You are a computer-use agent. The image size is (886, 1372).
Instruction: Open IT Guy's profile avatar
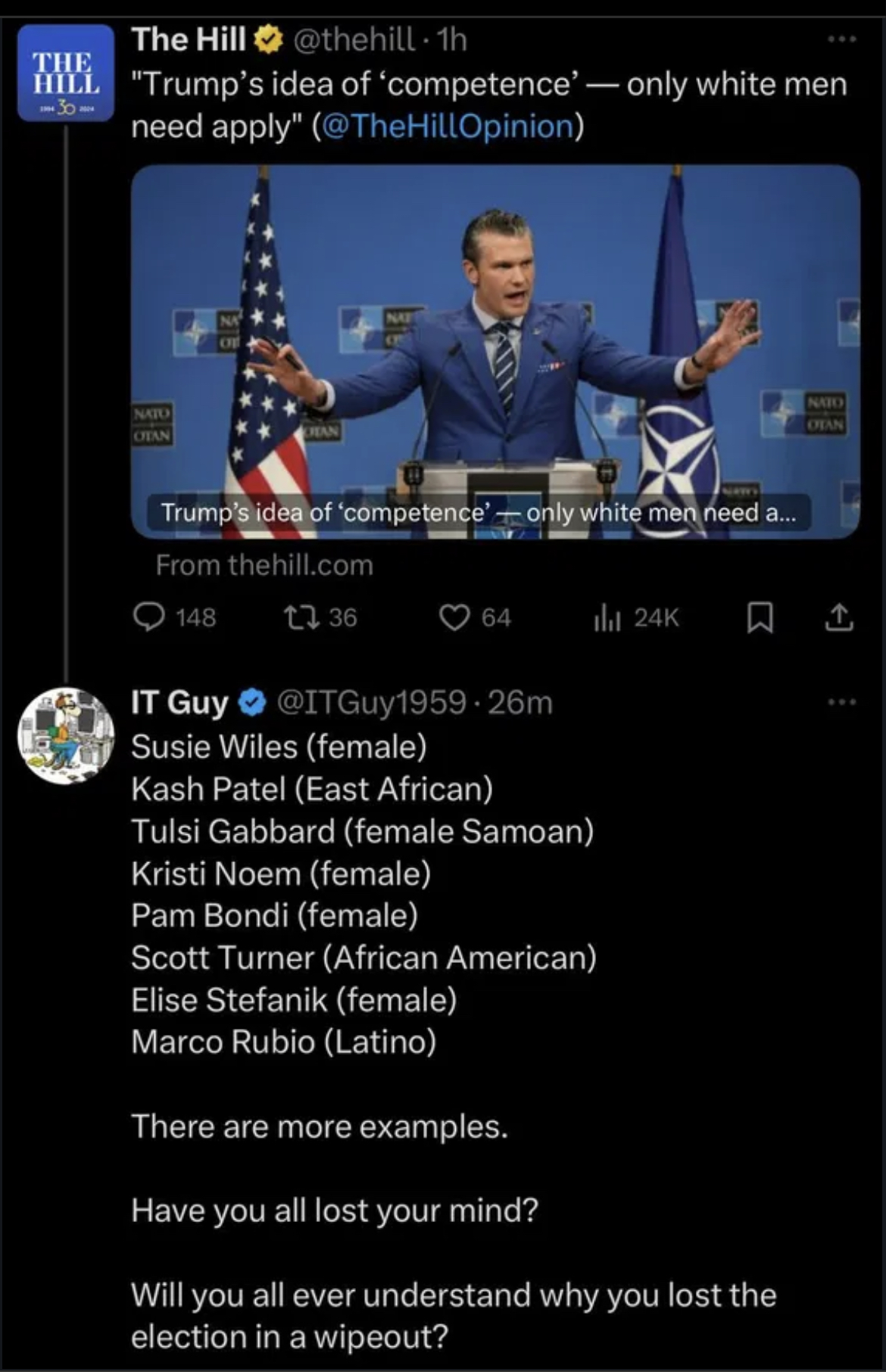pos(66,736)
